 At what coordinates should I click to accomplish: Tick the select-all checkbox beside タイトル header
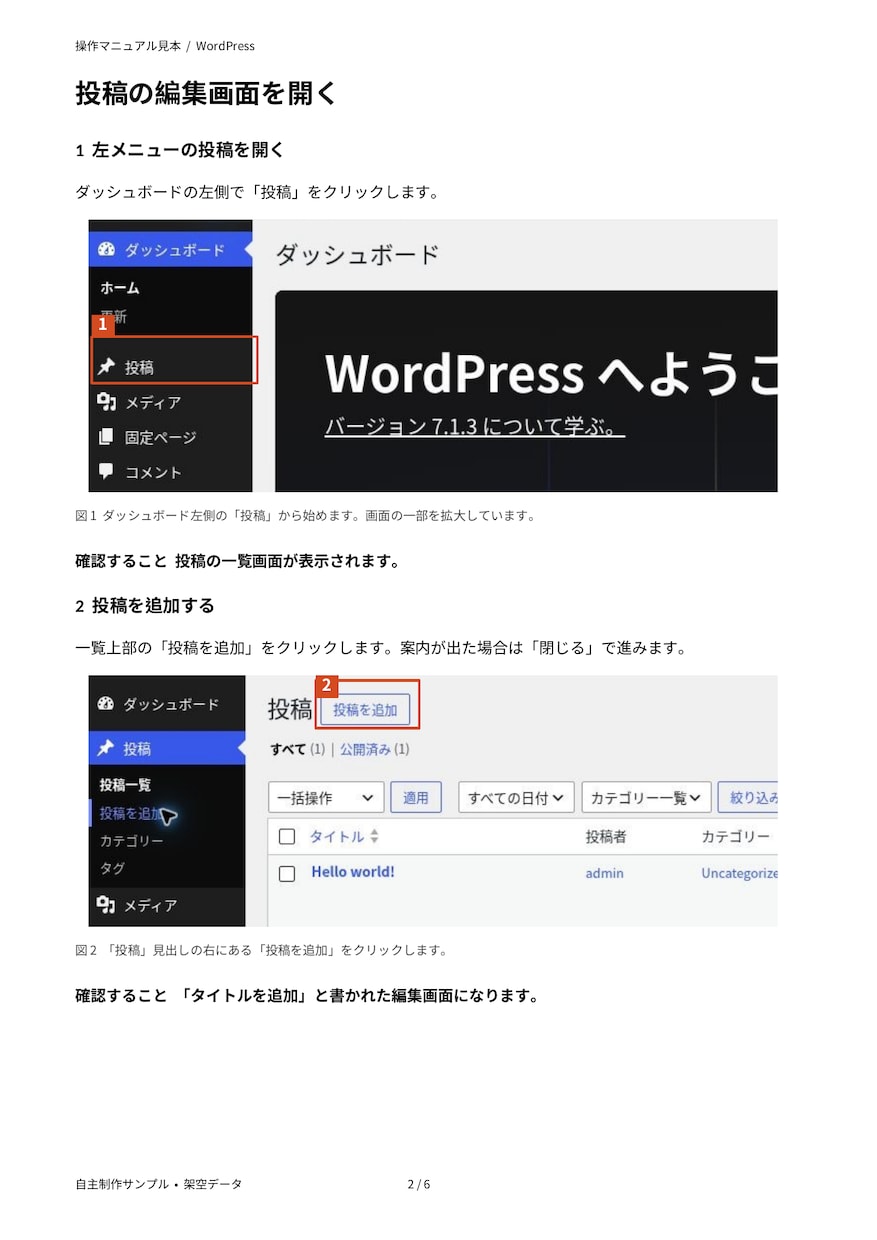pyautogui.click(x=287, y=837)
